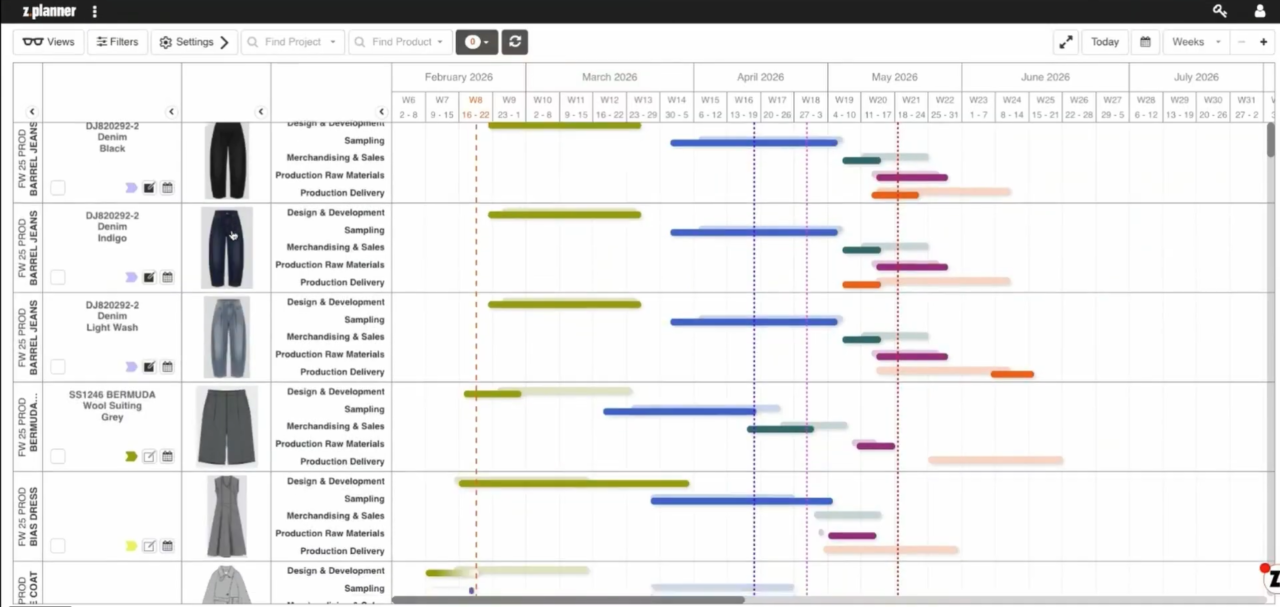The height and width of the screenshot is (607, 1280).
Task: Click the refresh button in toolbar
Action: pyautogui.click(x=515, y=42)
